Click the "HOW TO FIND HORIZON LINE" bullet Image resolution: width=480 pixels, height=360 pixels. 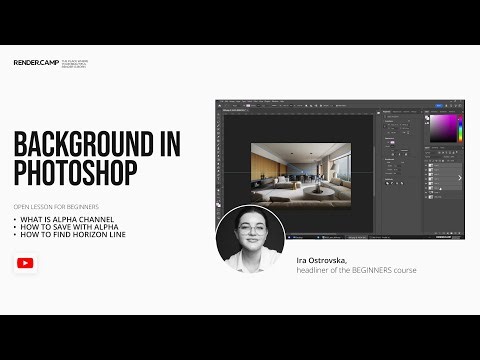click(x=73, y=234)
